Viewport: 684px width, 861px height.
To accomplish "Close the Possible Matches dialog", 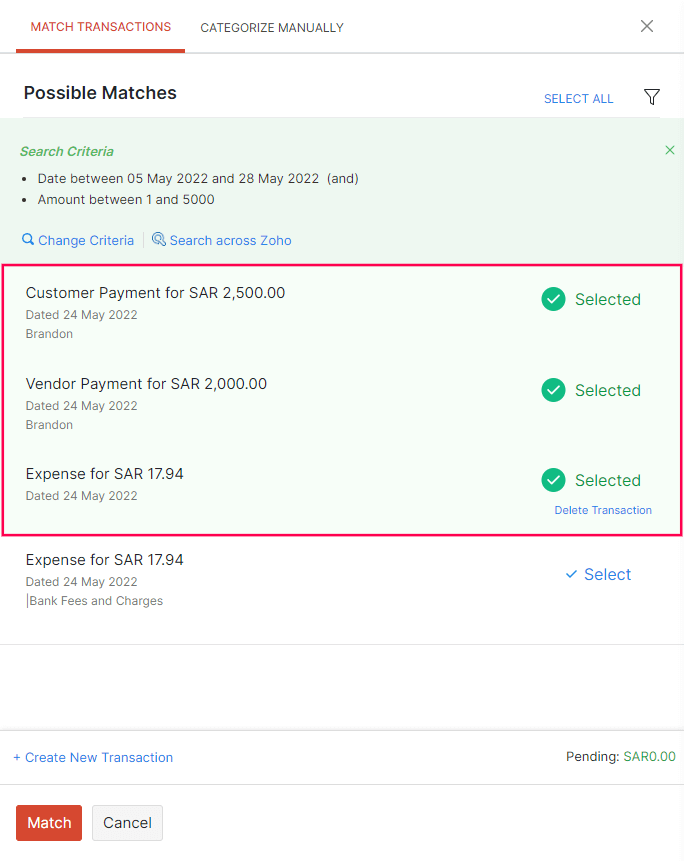I will coord(647,26).
